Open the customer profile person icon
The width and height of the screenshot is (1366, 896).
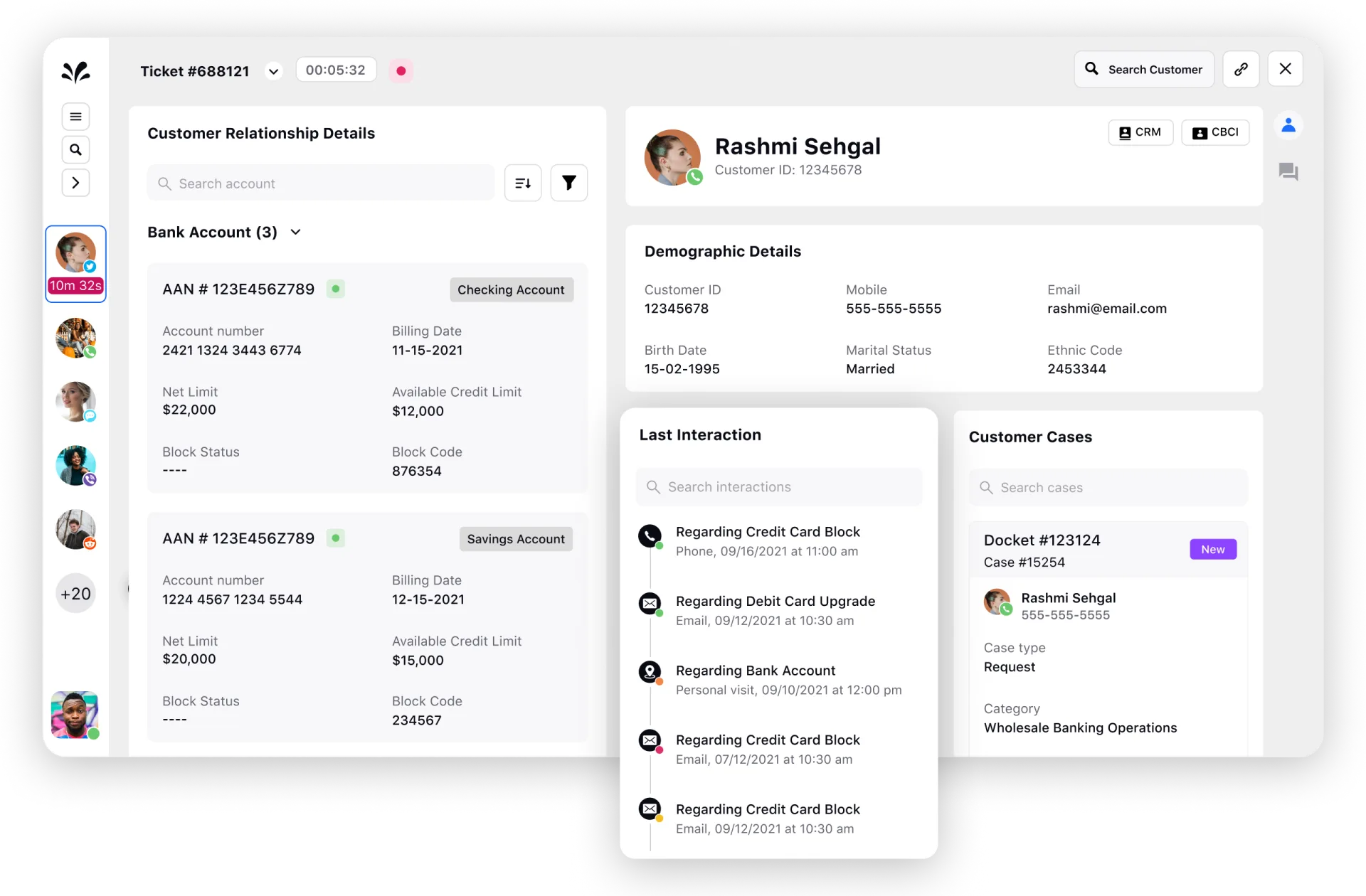[1288, 126]
